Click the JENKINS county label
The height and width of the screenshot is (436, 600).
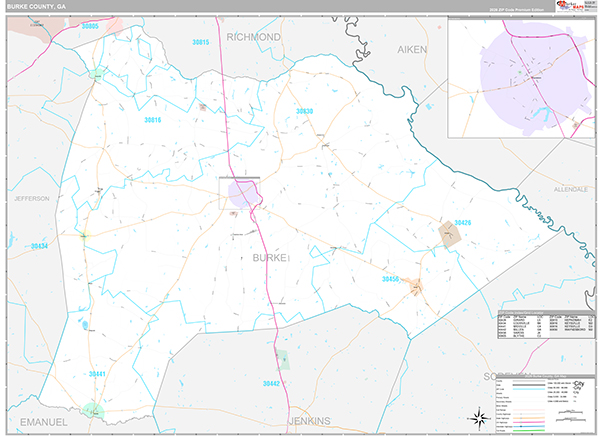(x=309, y=421)
